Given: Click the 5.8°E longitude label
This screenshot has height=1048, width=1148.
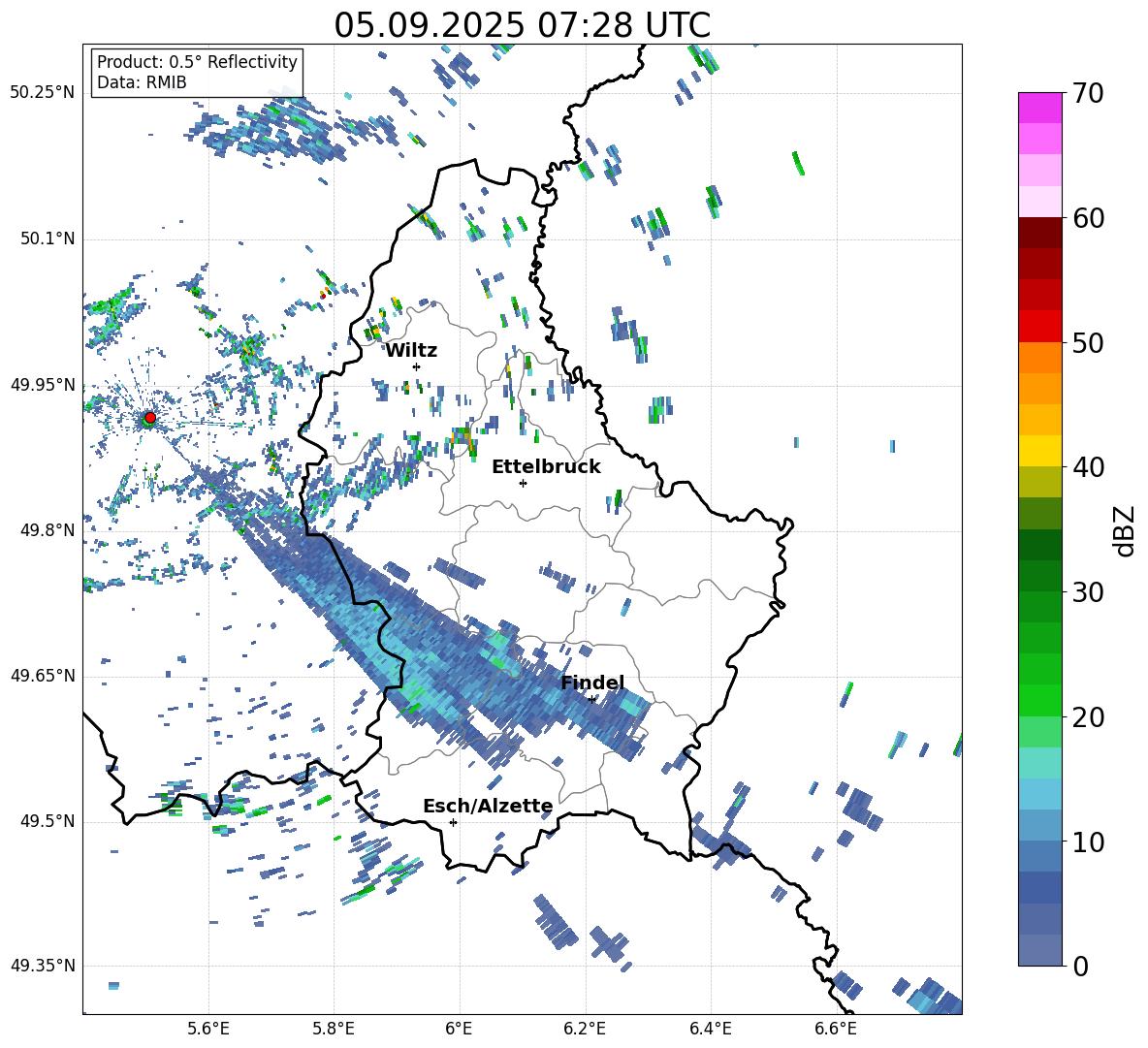Looking at the screenshot, I should click(x=334, y=1029).
